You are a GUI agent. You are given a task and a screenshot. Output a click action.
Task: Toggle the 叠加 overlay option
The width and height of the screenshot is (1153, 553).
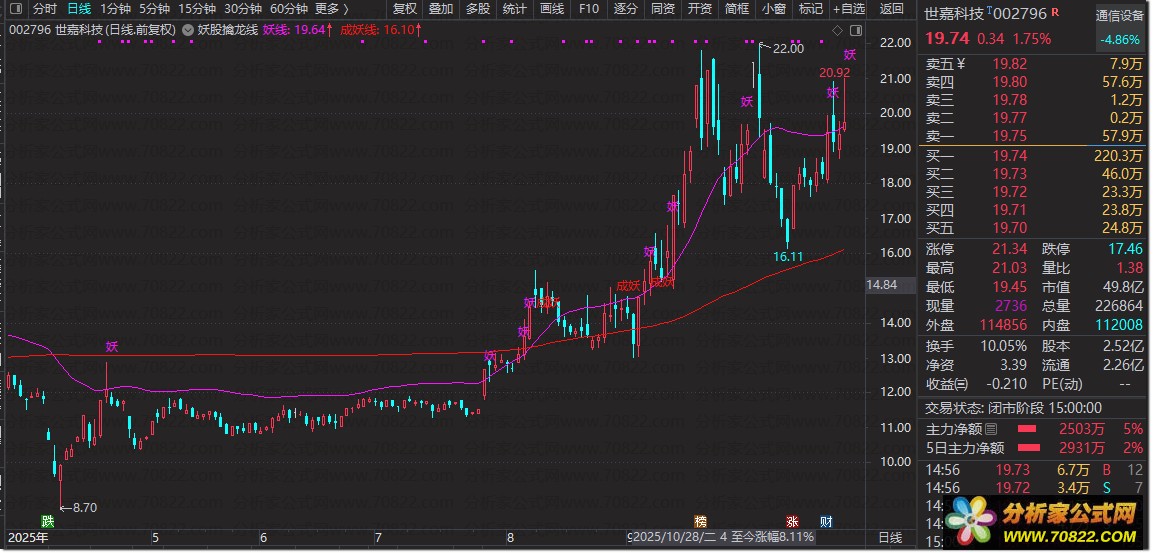point(440,9)
